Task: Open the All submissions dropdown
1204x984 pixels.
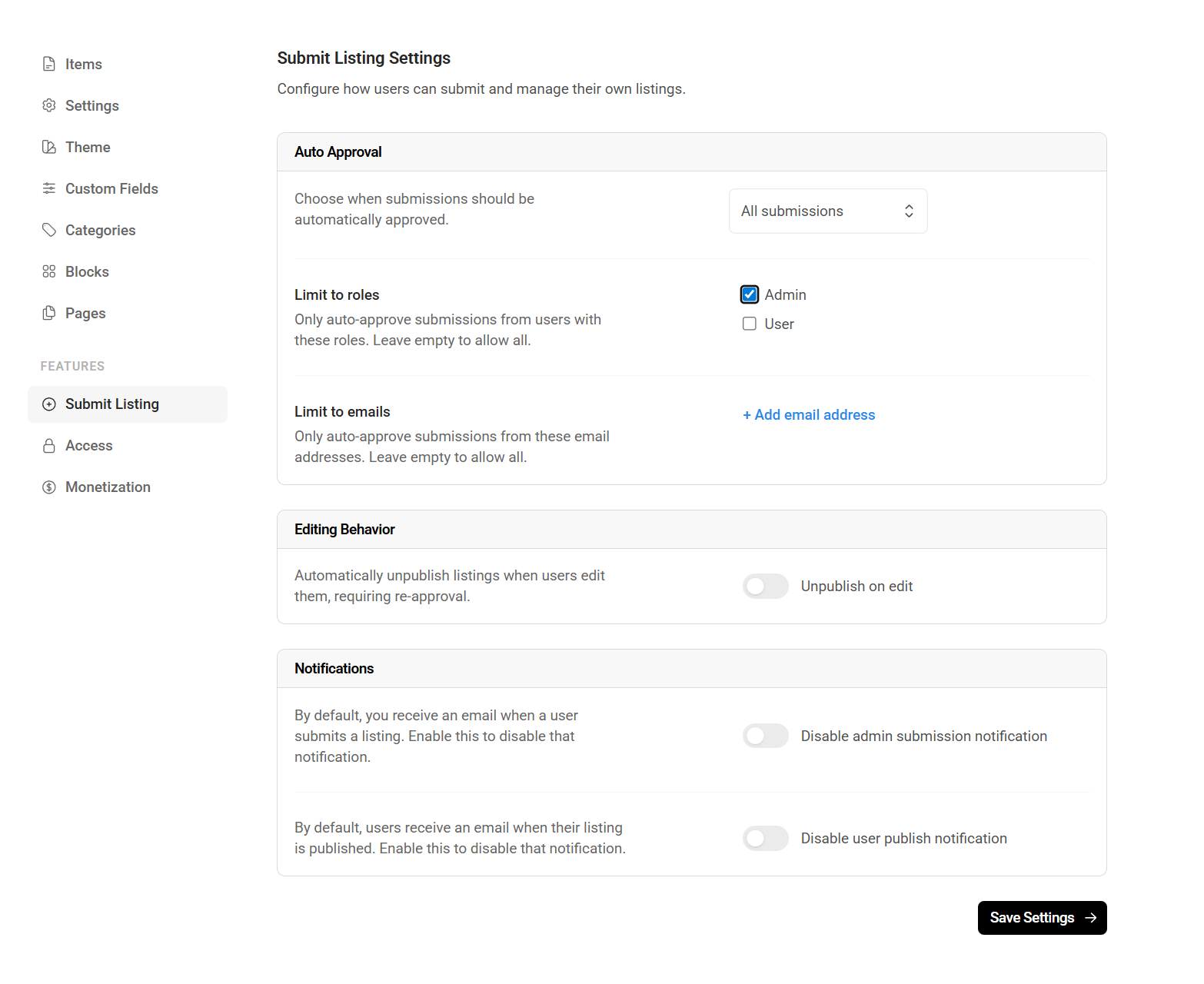Action: (x=827, y=211)
